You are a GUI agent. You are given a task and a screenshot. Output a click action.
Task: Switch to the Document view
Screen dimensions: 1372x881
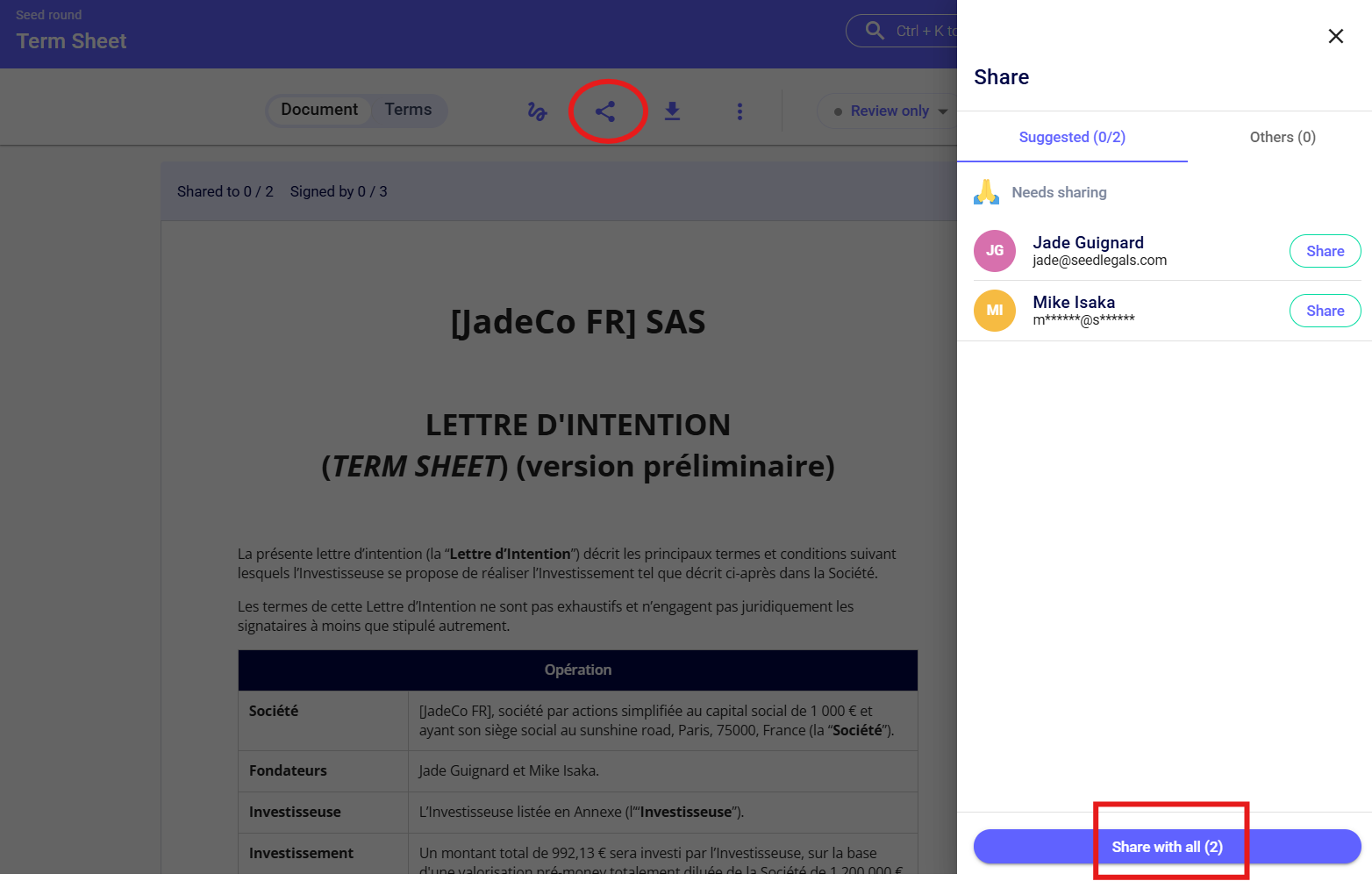coord(319,110)
